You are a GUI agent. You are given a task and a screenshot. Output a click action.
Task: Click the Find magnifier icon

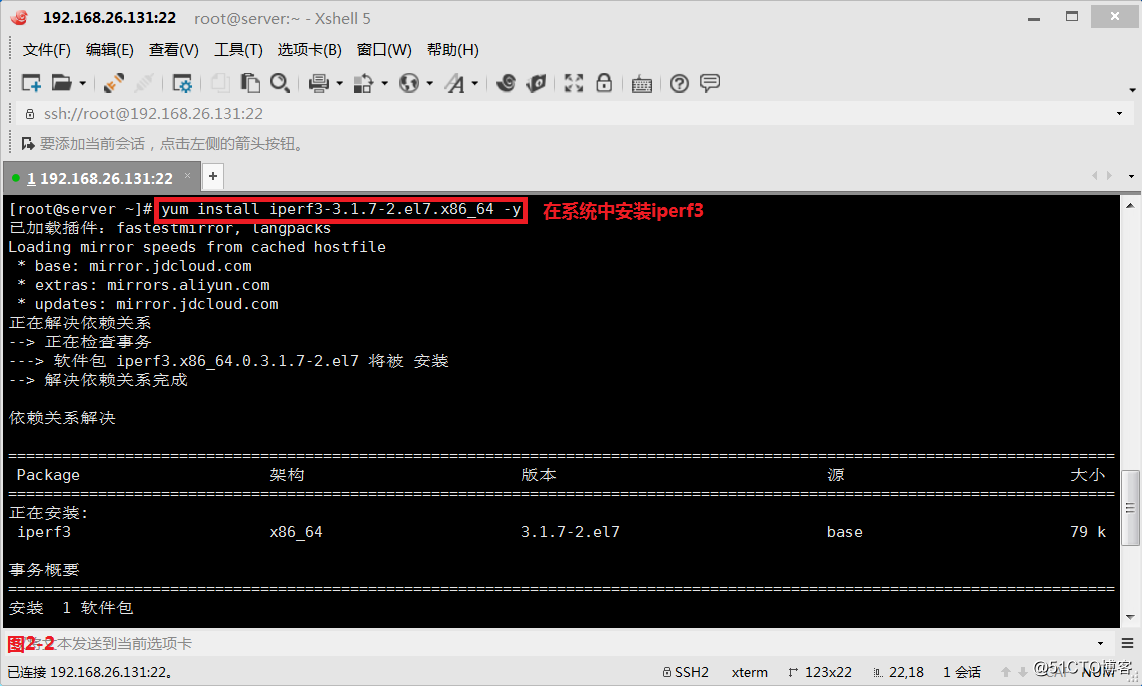(280, 83)
